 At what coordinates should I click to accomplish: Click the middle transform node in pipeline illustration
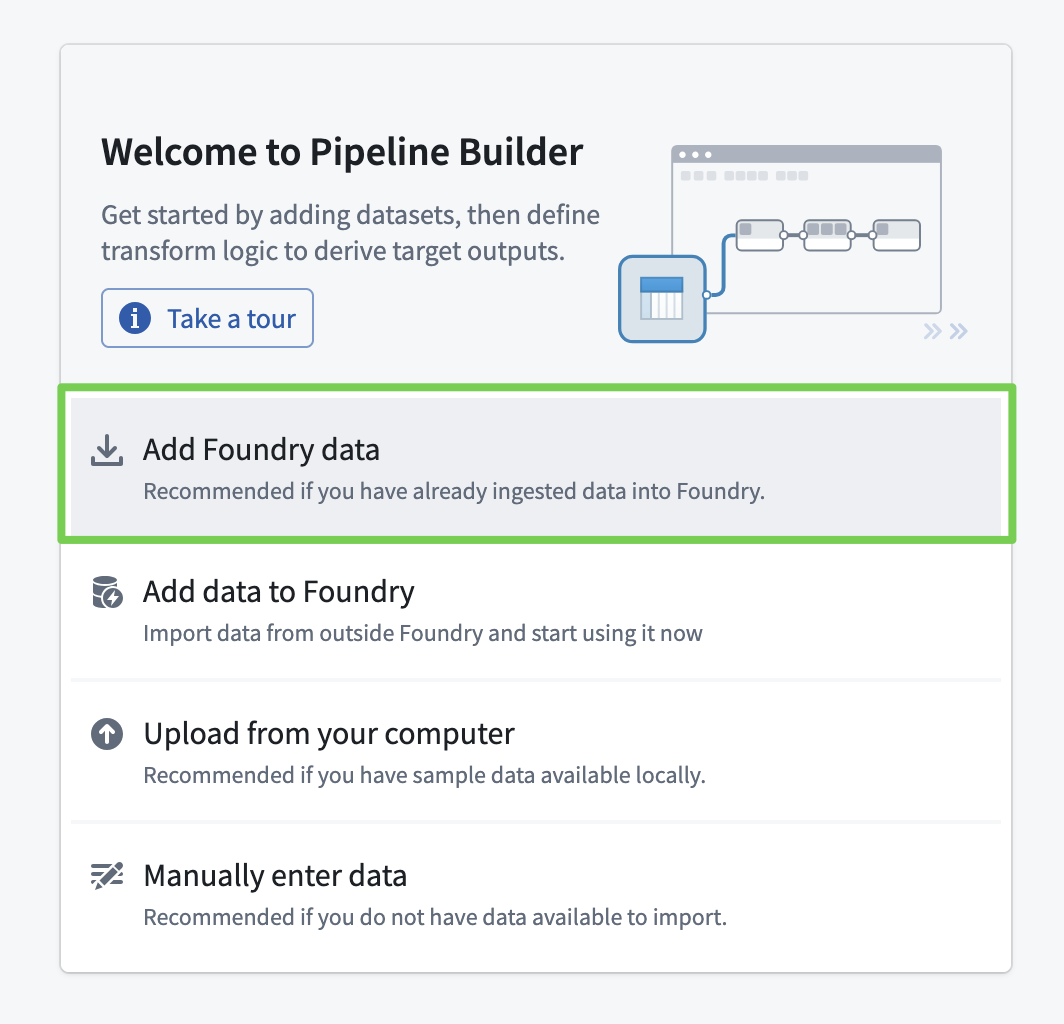(x=827, y=235)
